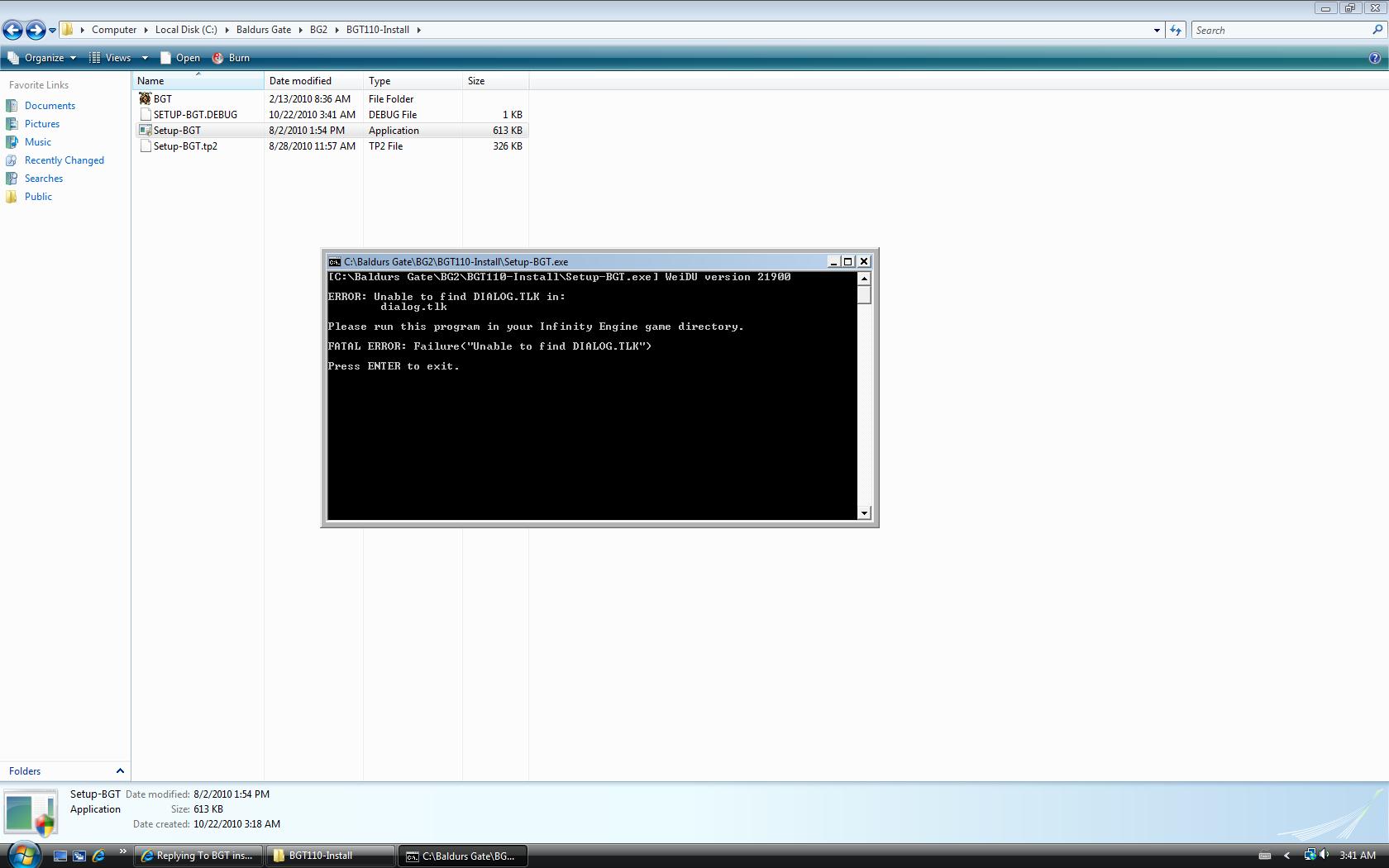Open Public favorite link
1389x868 pixels.
[x=38, y=197]
